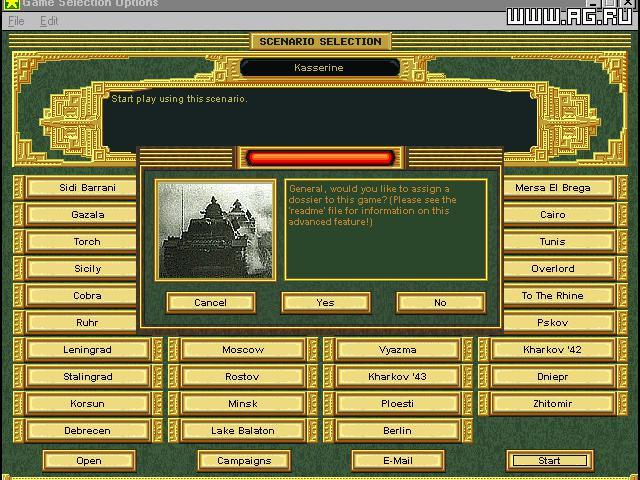Select the Kharkov '43 scenario

[x=398, y=377]
